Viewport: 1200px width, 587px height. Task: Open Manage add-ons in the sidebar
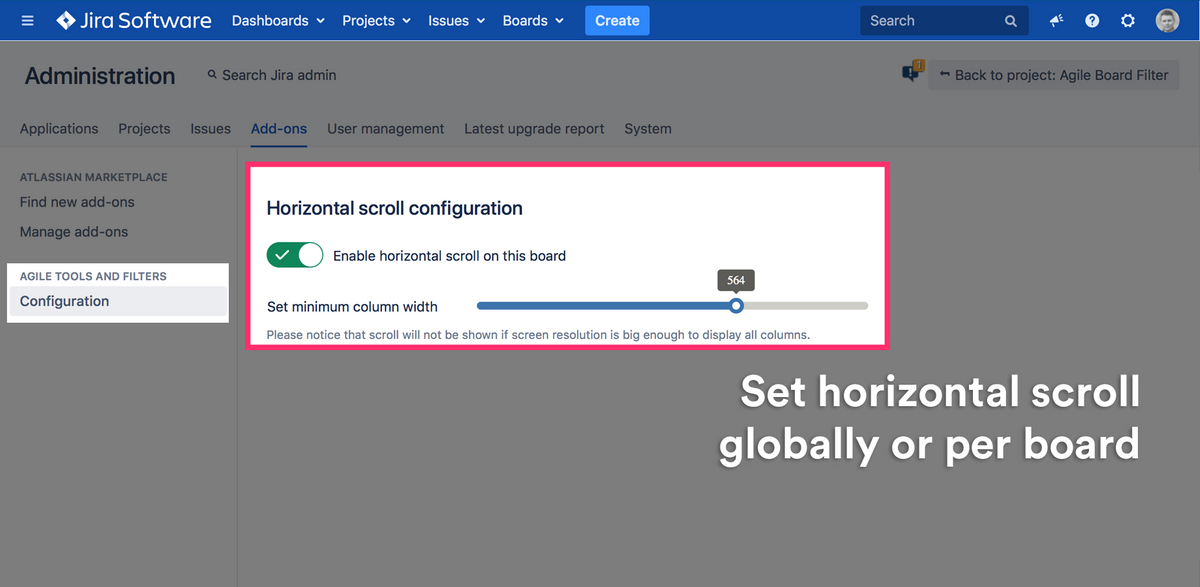74,232
